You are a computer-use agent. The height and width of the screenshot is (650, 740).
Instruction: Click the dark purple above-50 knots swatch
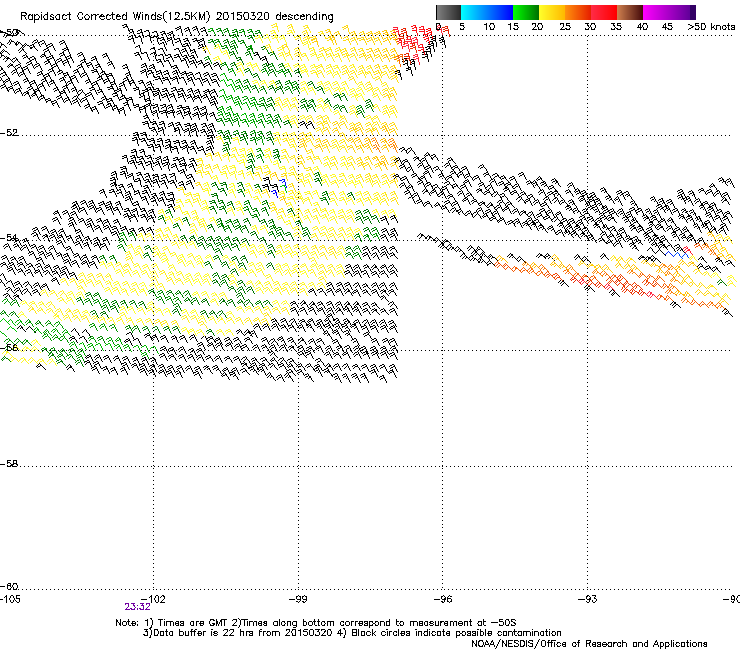tap(693, 12)
